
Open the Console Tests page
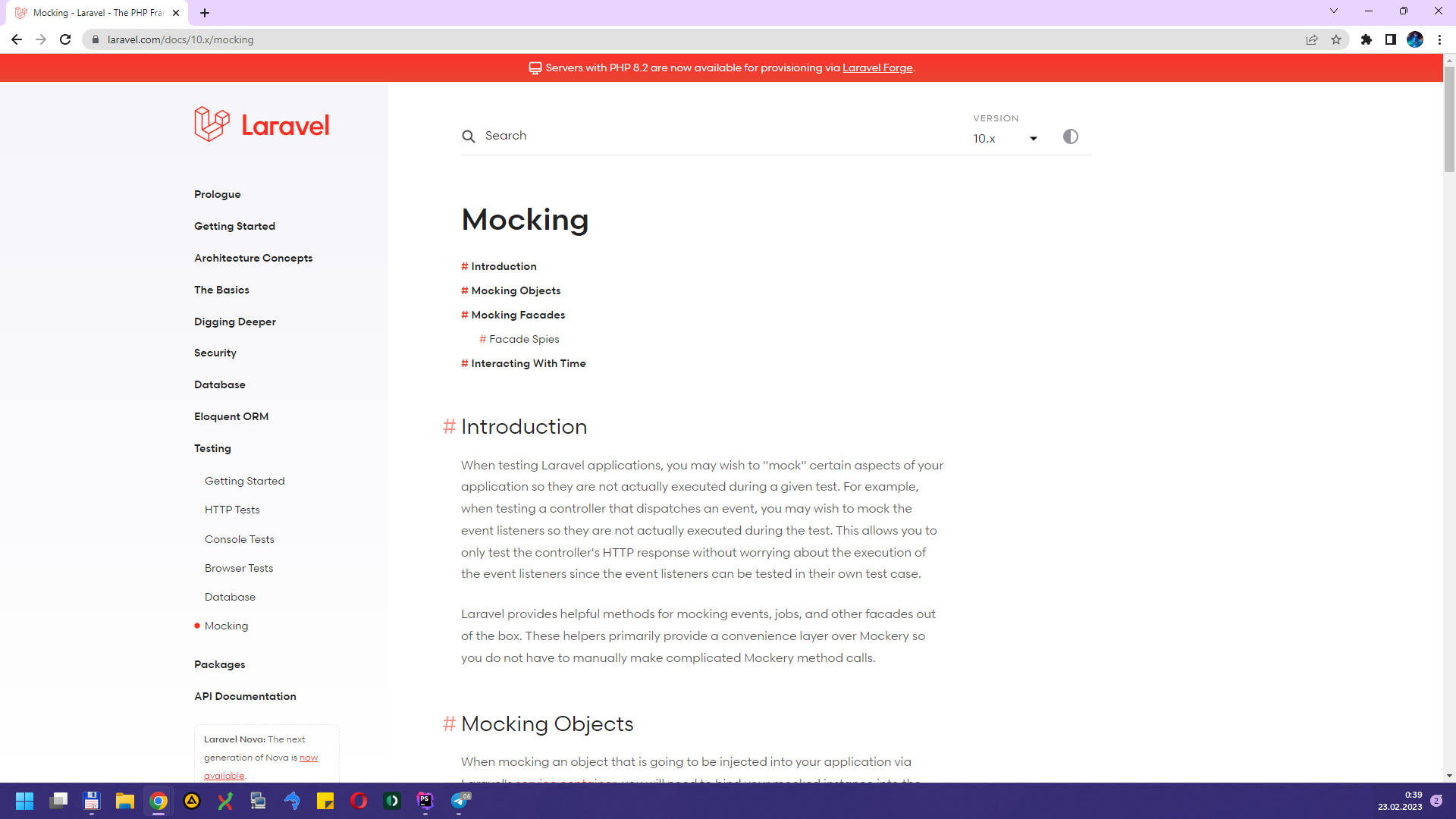[x=240, y=539]
